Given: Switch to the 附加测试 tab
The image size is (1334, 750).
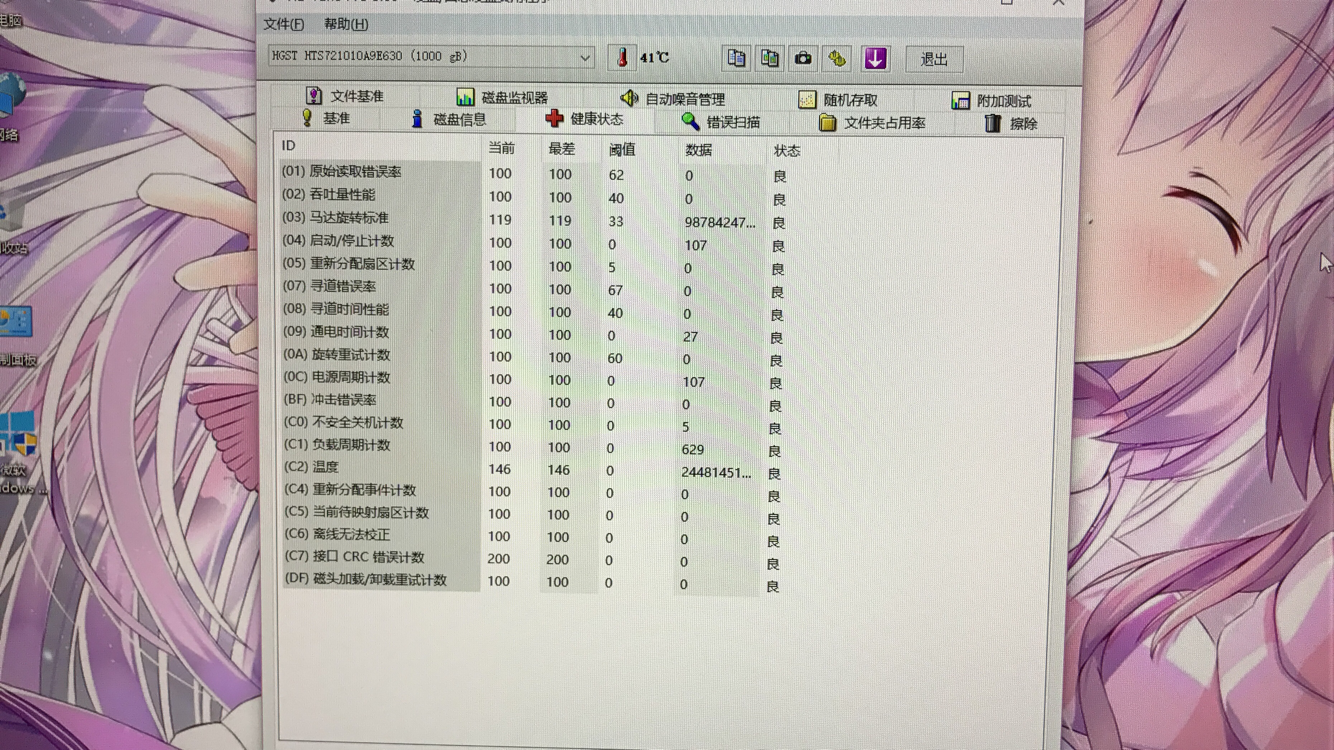Looking at the screenshot, I should (x=991, y=101).
